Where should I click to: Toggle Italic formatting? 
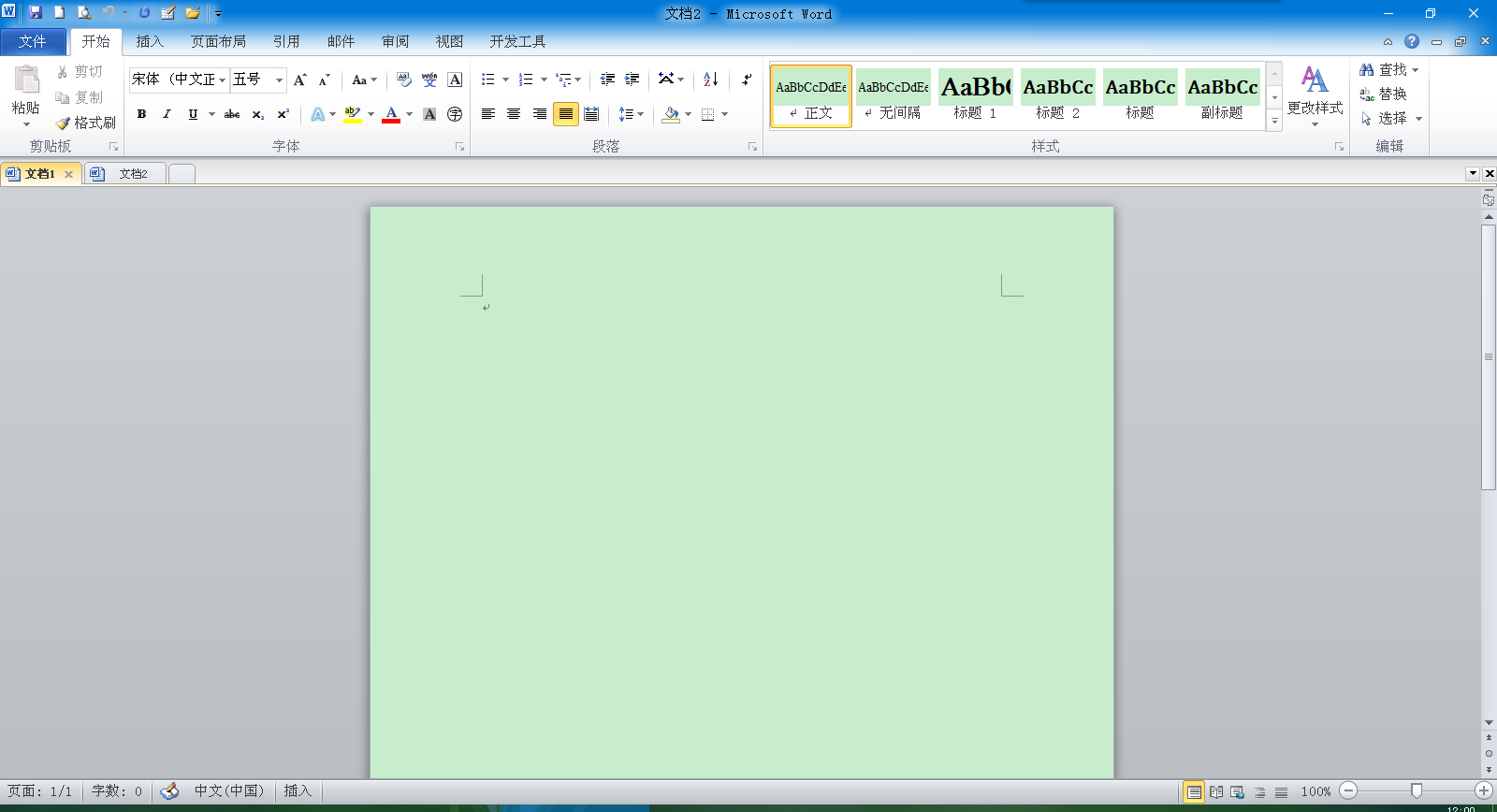coord(167,114)
